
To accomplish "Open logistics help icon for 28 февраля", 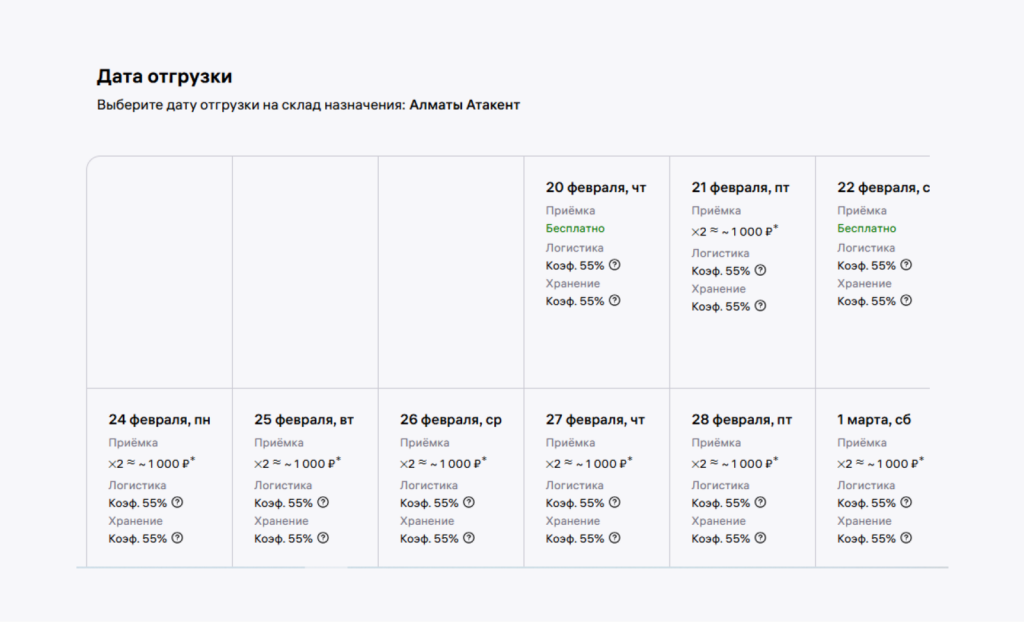I will (x=761, y=503).
